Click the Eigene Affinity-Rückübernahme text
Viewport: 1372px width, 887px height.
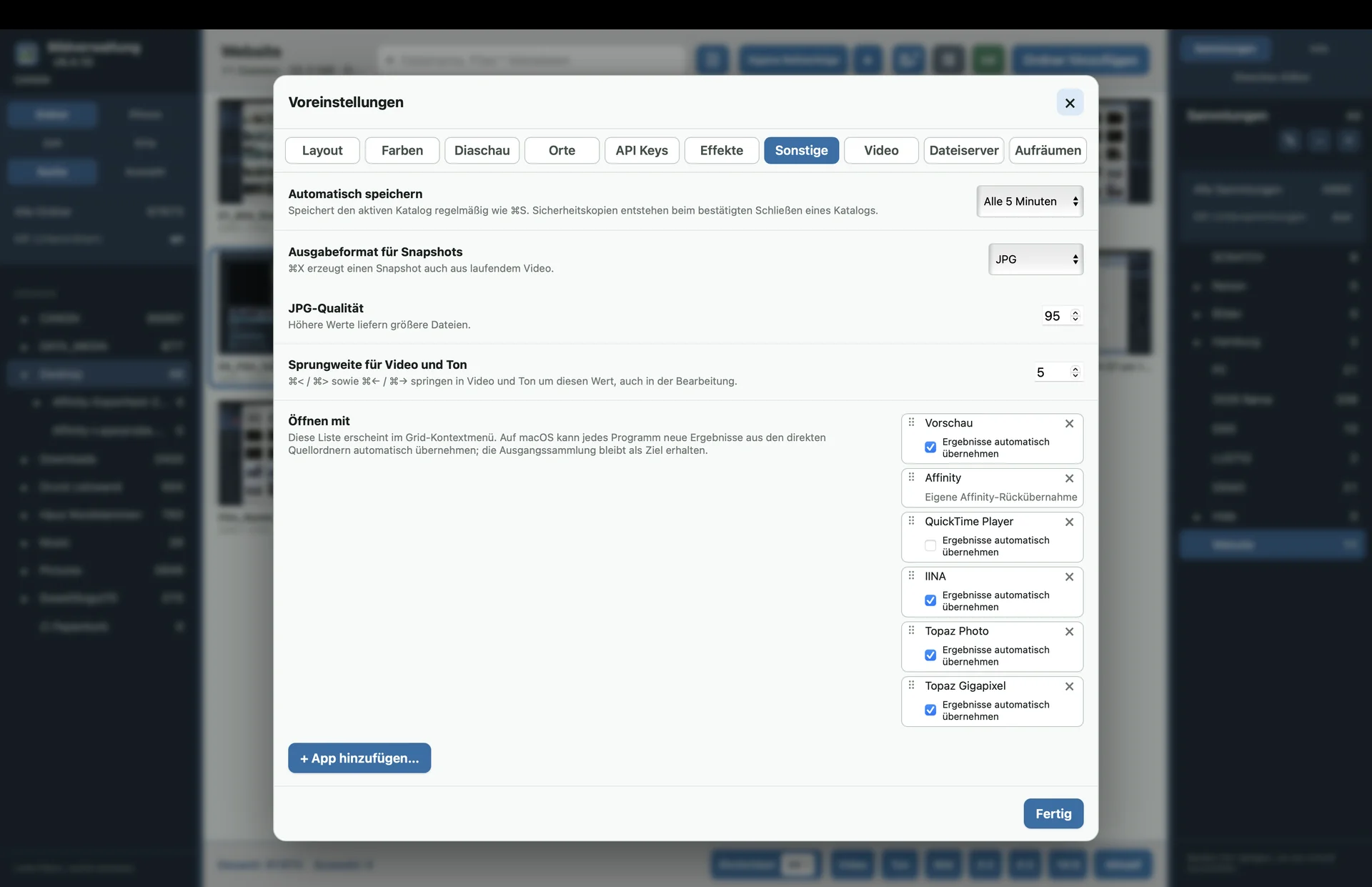click(1000, 497)
